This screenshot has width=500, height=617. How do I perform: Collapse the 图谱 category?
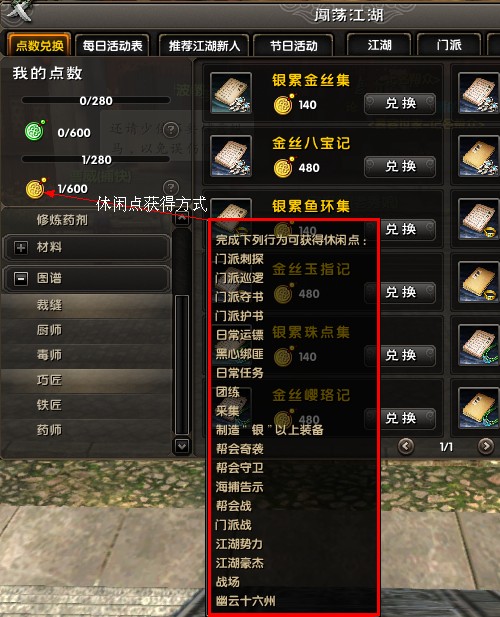coord(21,279)
